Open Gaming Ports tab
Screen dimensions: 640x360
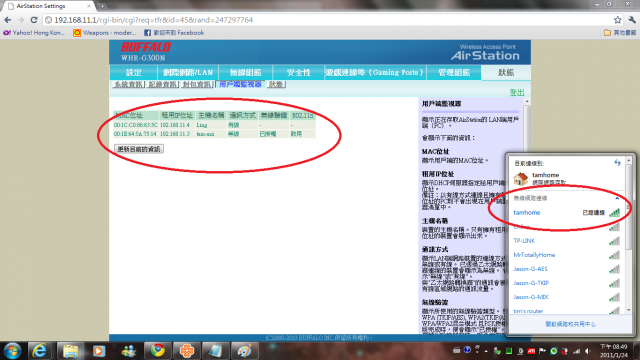(376, 73)
